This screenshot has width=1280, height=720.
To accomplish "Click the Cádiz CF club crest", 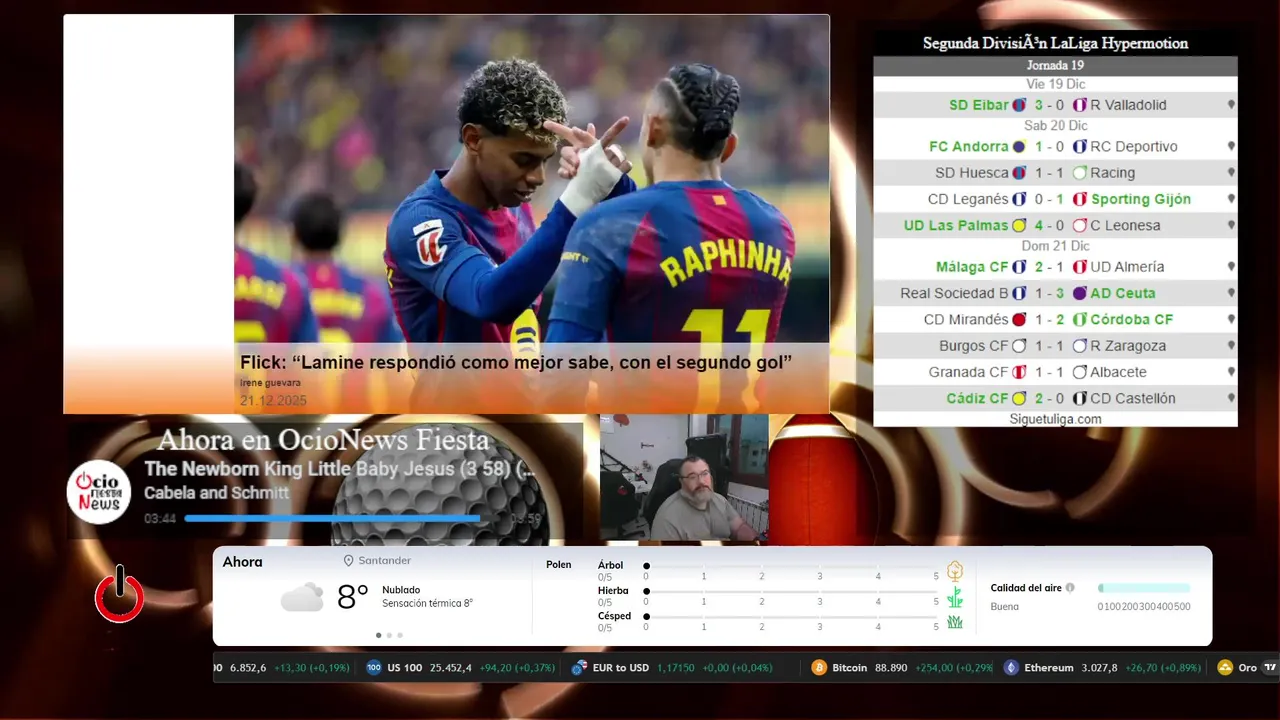I will (1019, 399).
